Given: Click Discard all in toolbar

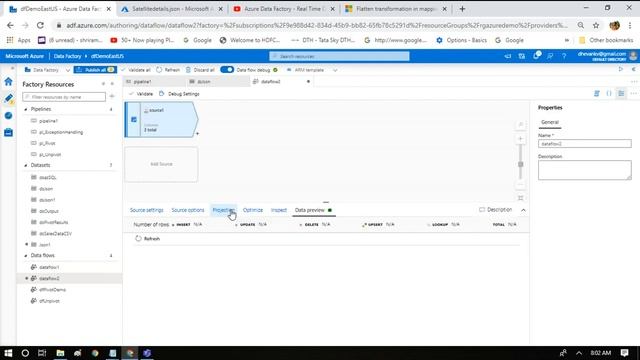Looking at the screenshot, I should [200, 70].
